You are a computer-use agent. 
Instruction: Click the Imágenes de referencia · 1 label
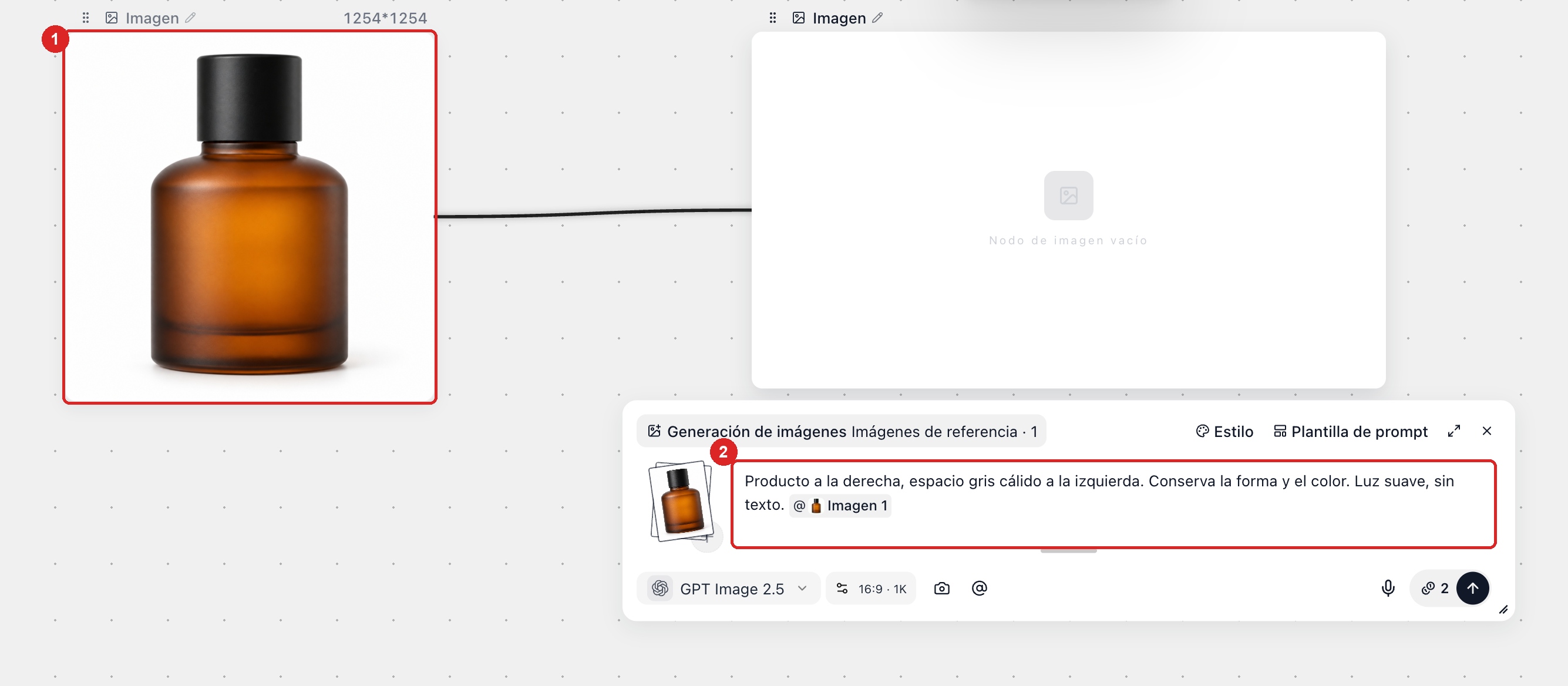pyautogui.click(x=944, y=431)
